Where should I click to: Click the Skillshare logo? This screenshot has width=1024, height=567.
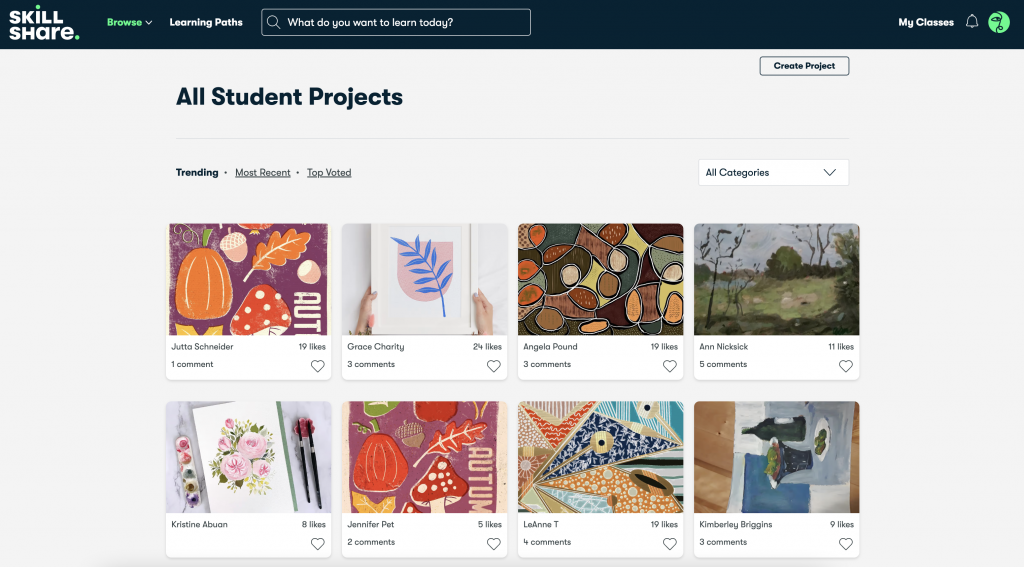click(44, 23)
